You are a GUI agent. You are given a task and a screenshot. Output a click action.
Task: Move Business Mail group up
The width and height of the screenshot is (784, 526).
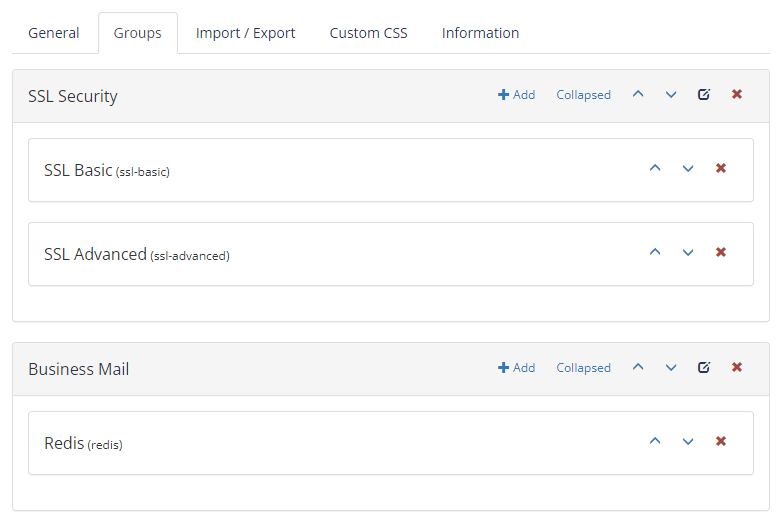tap(638, 368)
